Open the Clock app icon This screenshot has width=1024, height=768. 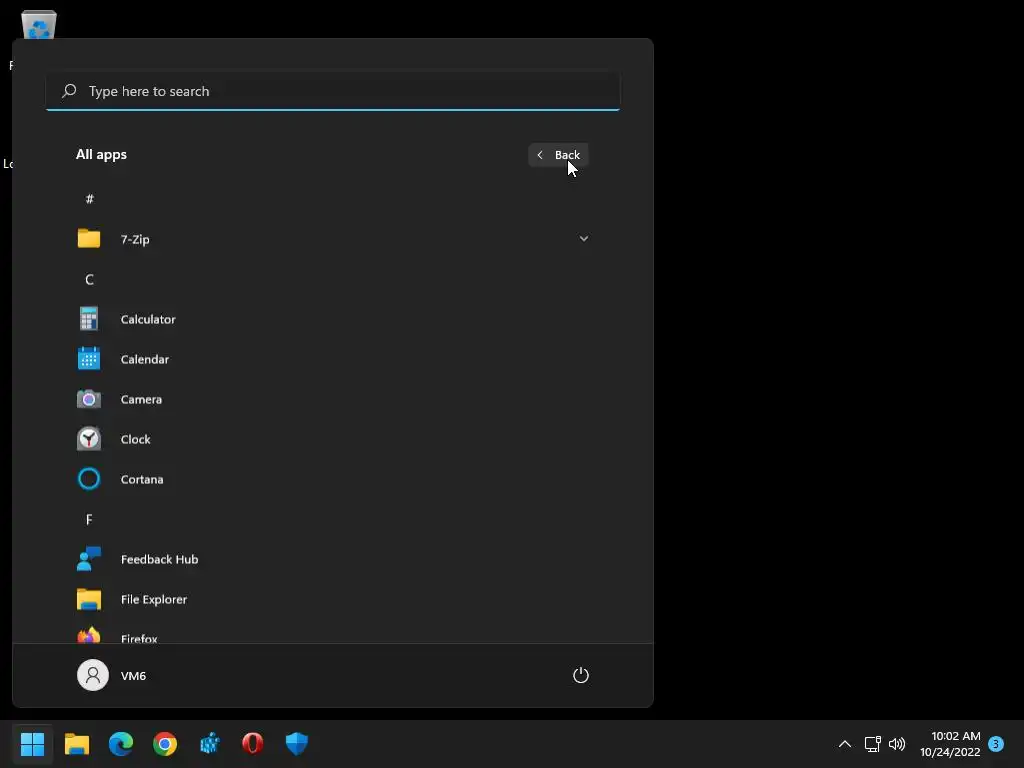pyautogui.click(x=89, y=439)
